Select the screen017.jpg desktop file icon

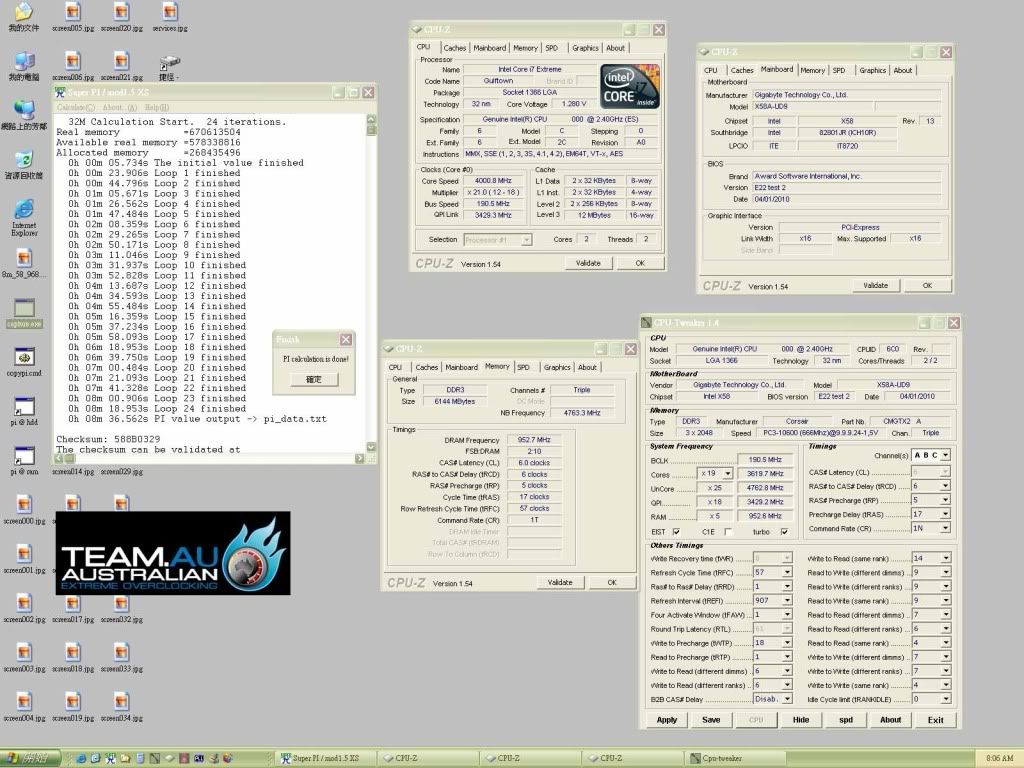click(x=73, y=608)
